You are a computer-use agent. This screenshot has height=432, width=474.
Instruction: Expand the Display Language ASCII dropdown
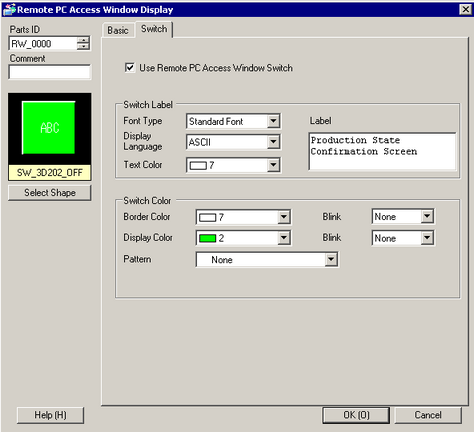pos(273,142)
